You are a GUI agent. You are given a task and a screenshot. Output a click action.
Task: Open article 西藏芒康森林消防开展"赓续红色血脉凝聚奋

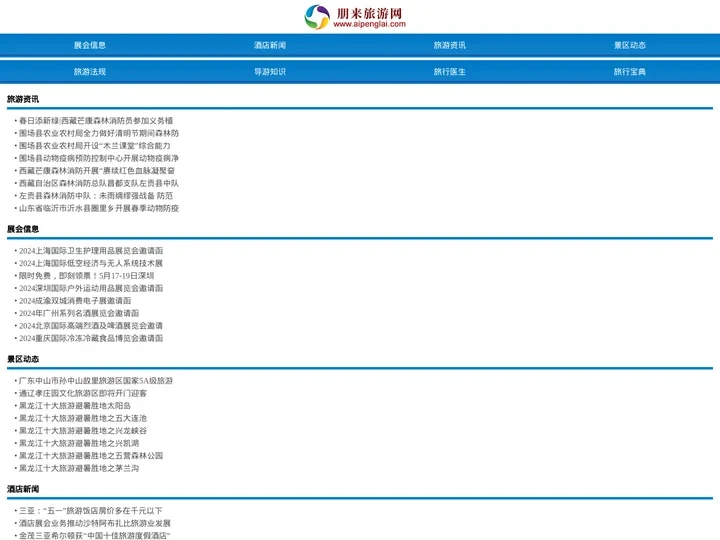tap(97, 170)
